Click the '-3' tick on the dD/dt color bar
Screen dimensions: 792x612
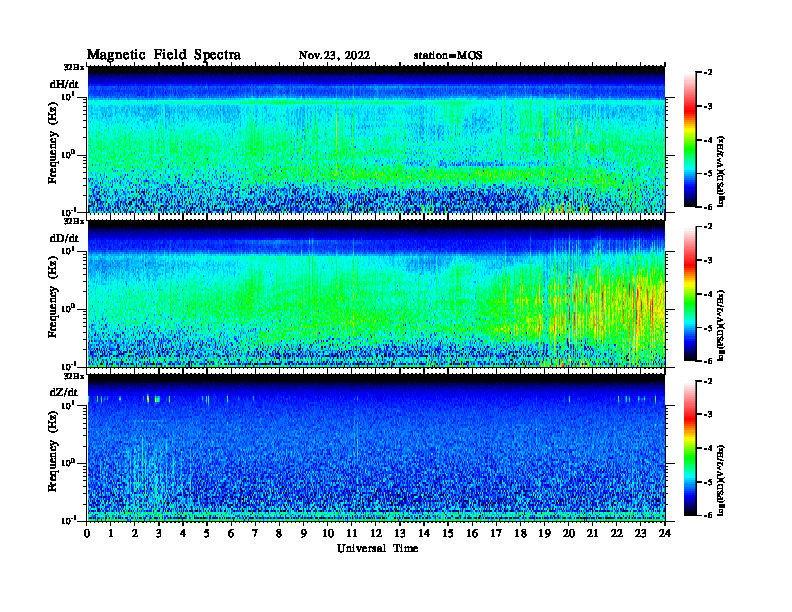coord(708,260)
